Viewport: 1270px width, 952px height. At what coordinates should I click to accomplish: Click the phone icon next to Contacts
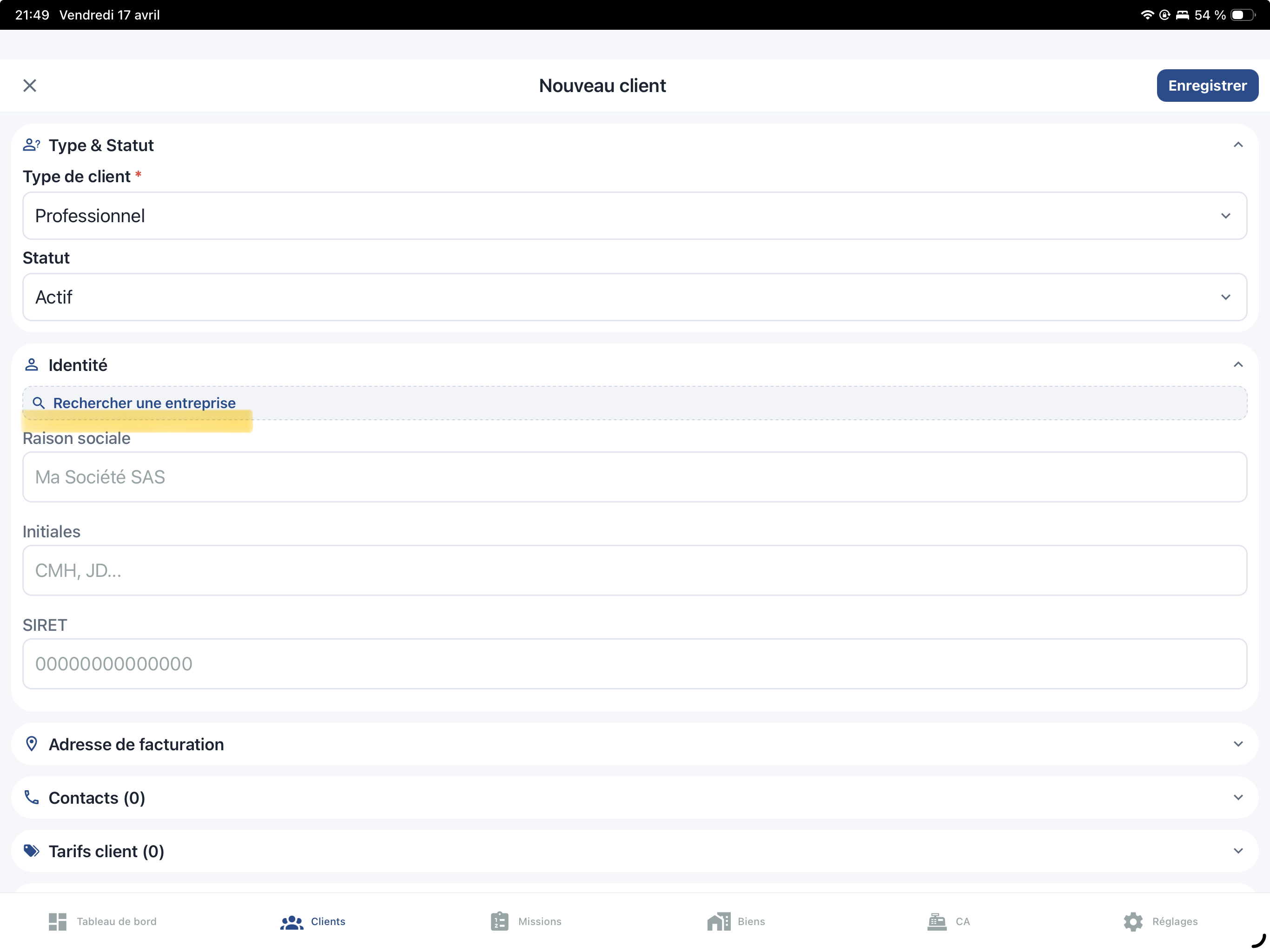coord(32,797)
